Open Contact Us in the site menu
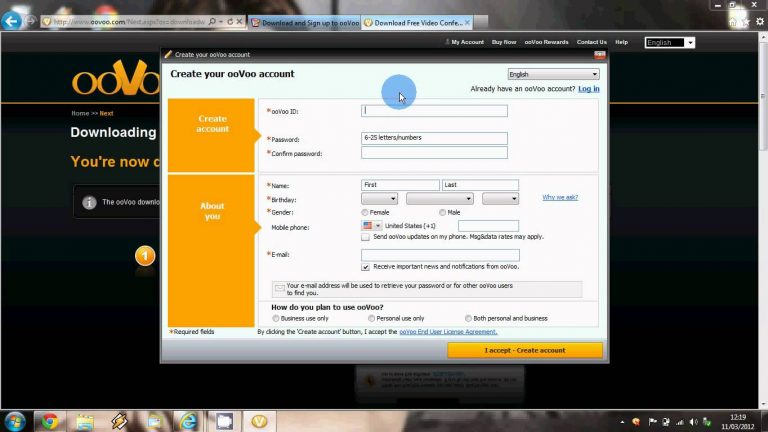 (592, 42)
